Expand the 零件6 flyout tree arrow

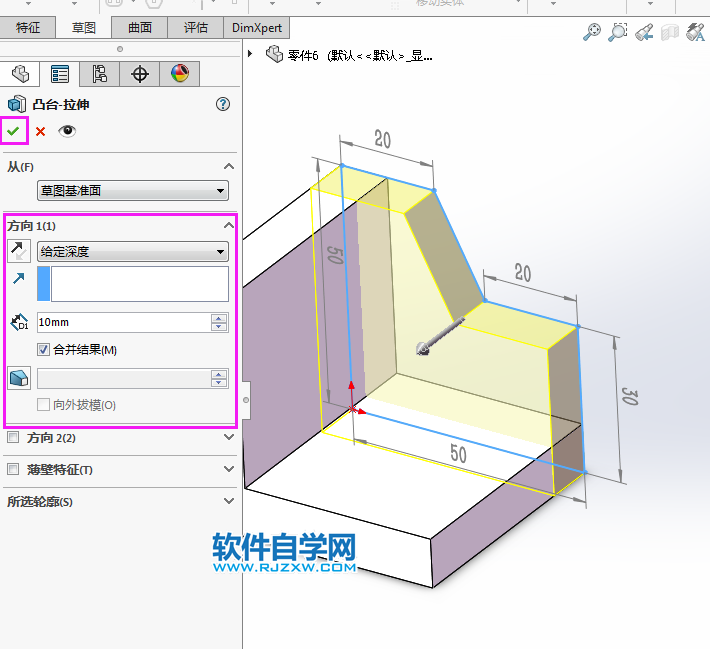tap(249, 53)
